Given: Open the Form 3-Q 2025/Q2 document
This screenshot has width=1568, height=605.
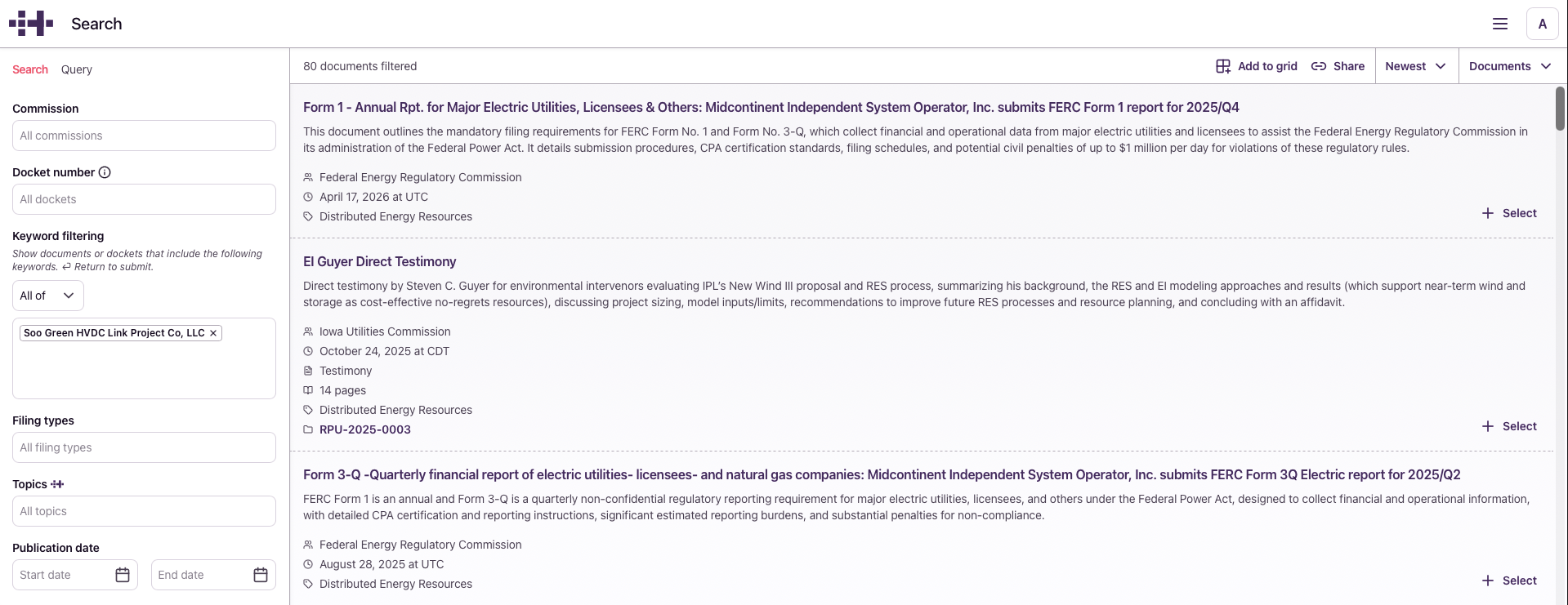Looking at the screenshot, I should 882,474.
